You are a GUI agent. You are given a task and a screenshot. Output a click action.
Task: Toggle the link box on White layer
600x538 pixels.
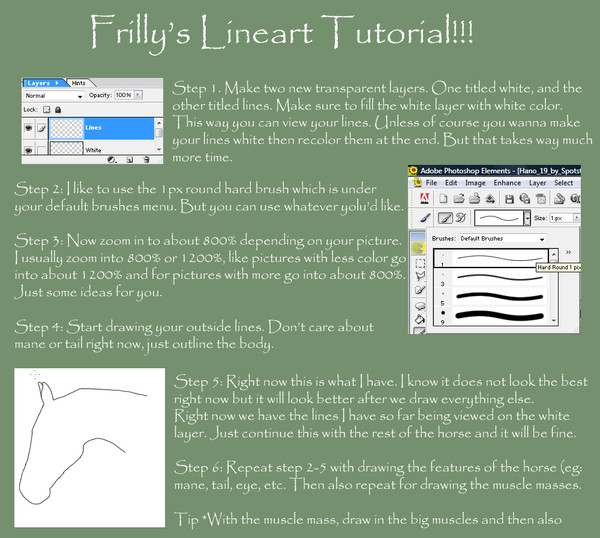click(x=41, y=150)
